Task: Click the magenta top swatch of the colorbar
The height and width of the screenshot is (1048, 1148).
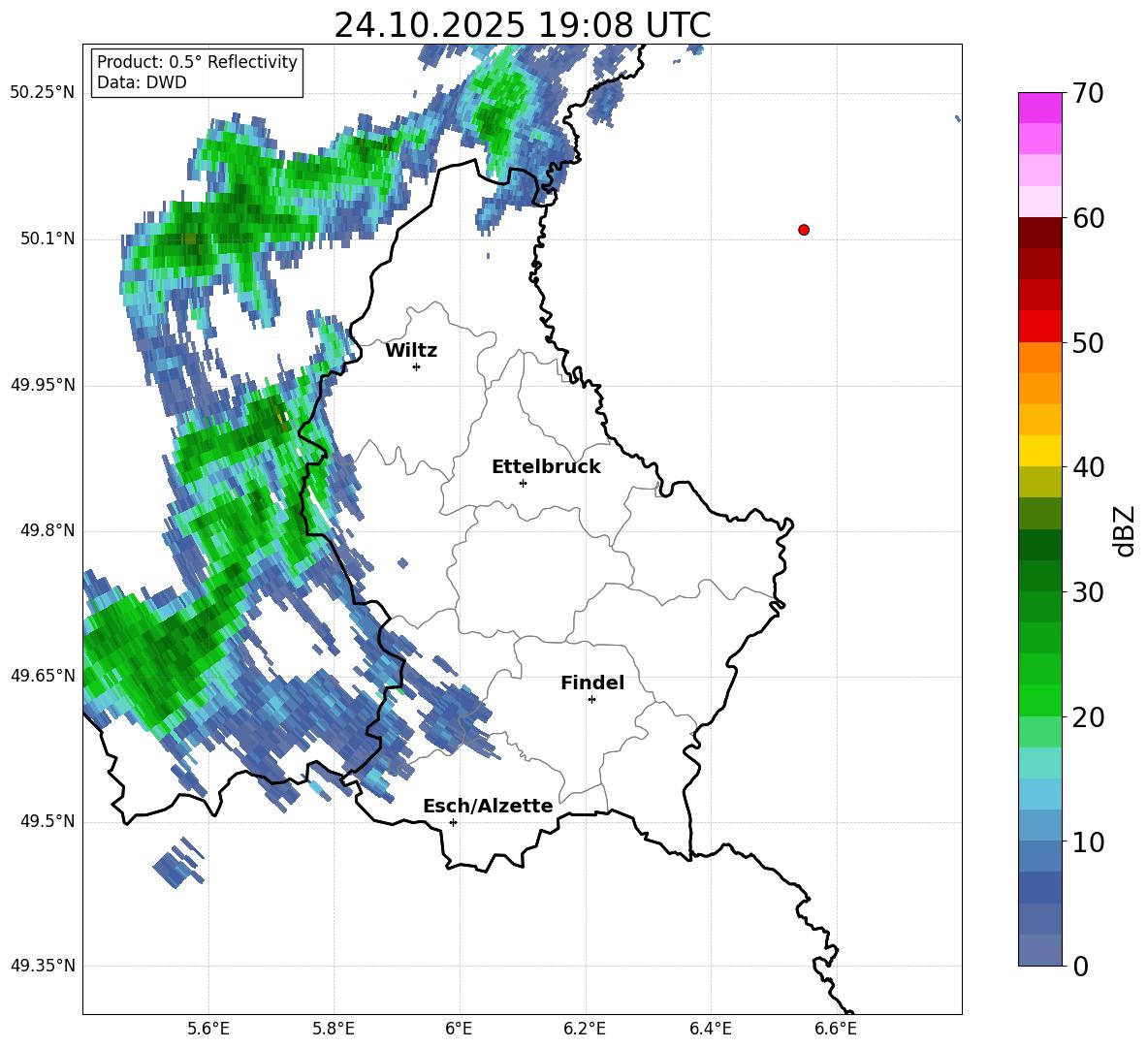Action: pos(1039,108)
